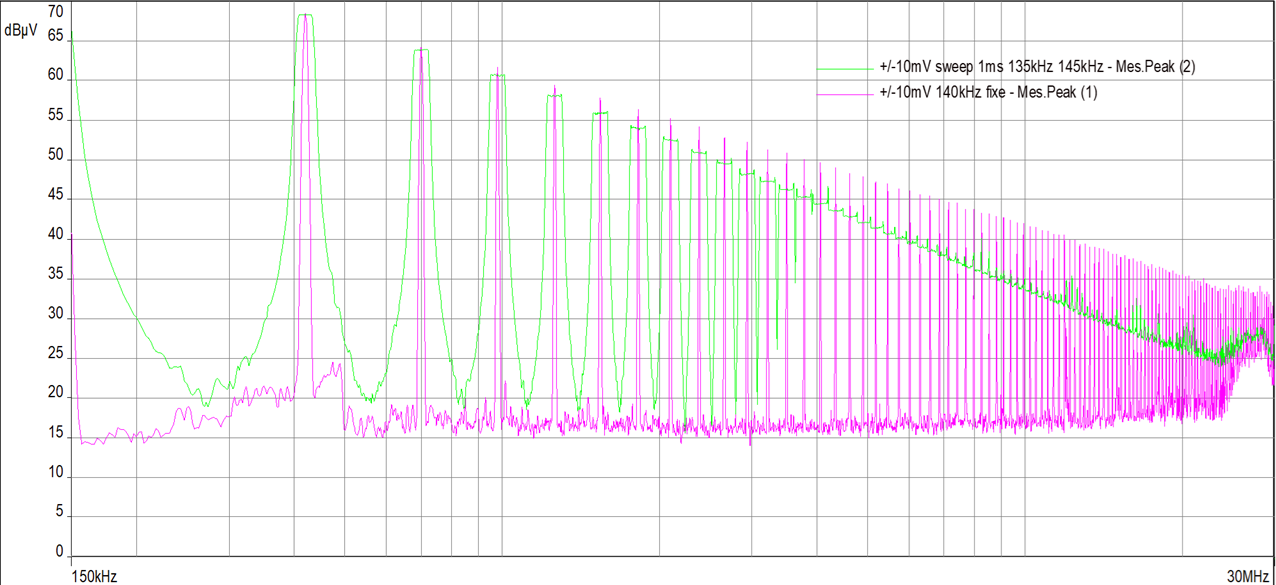Screen dimensions: 1276x585
Task: Click the third green peak top near 61 dBµV
Action: pos(497,75)
